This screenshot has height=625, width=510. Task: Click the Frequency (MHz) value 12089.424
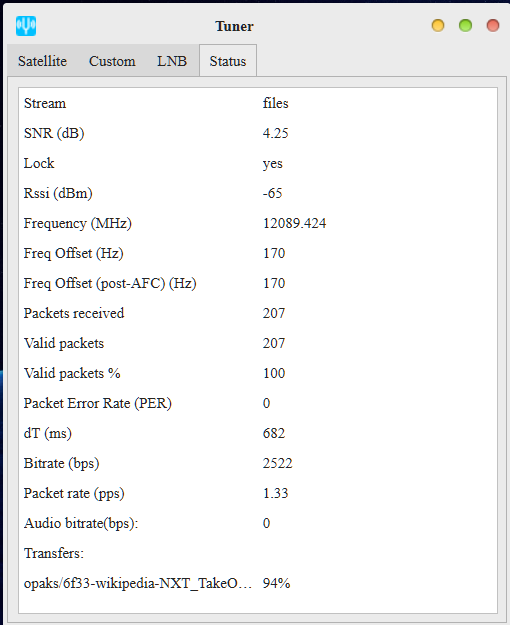point(294,223)
